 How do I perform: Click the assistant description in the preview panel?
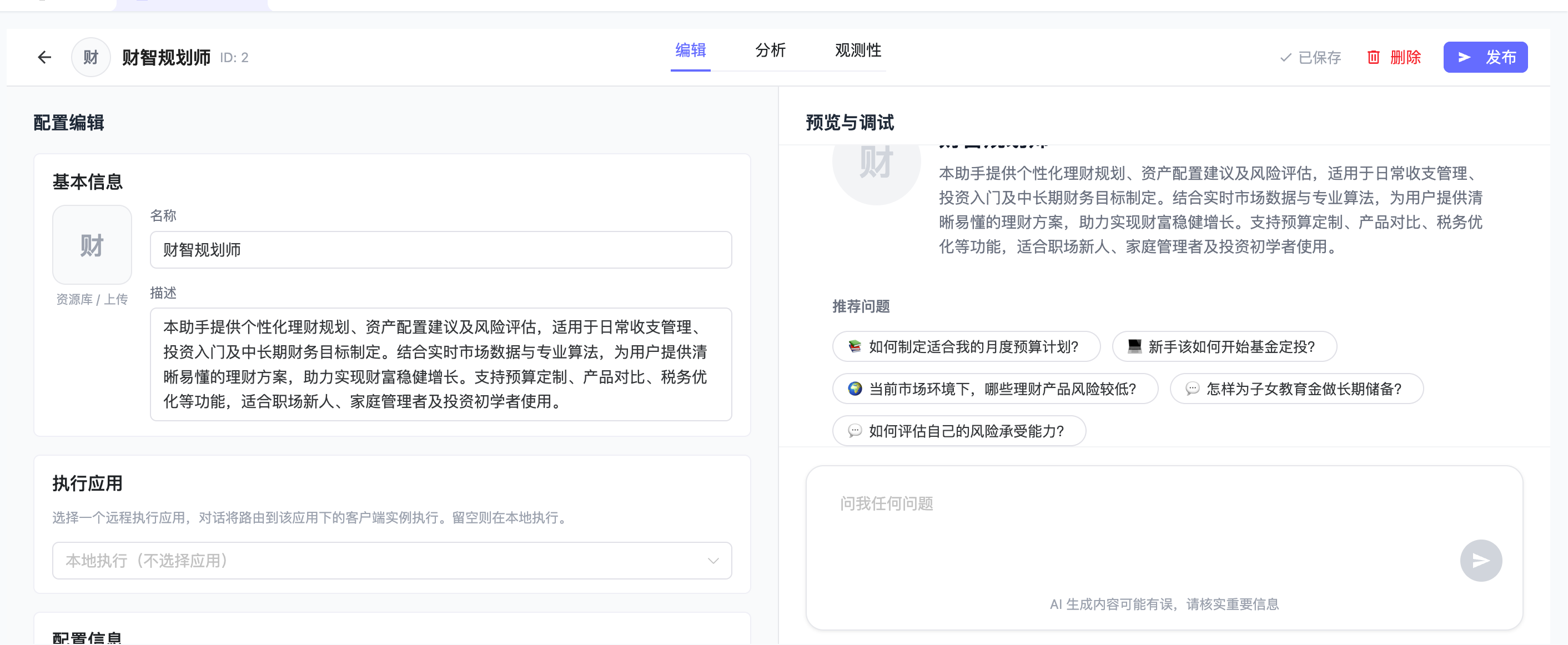click(1212, 210)
